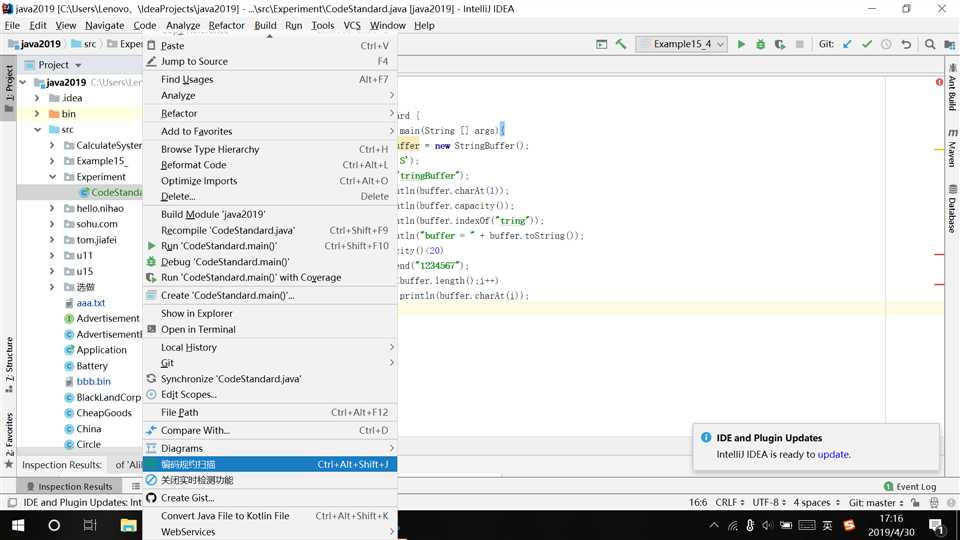The height and width of the screenshot is (540, 960).
Task: Open the 4 spaces indent setting
Action: [x=817, y=503]
